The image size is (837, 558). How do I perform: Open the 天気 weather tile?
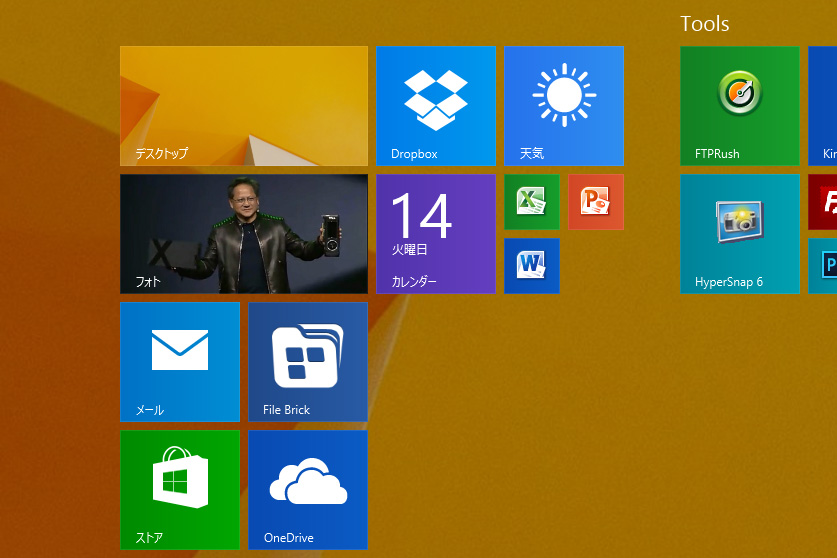point(564,106)
